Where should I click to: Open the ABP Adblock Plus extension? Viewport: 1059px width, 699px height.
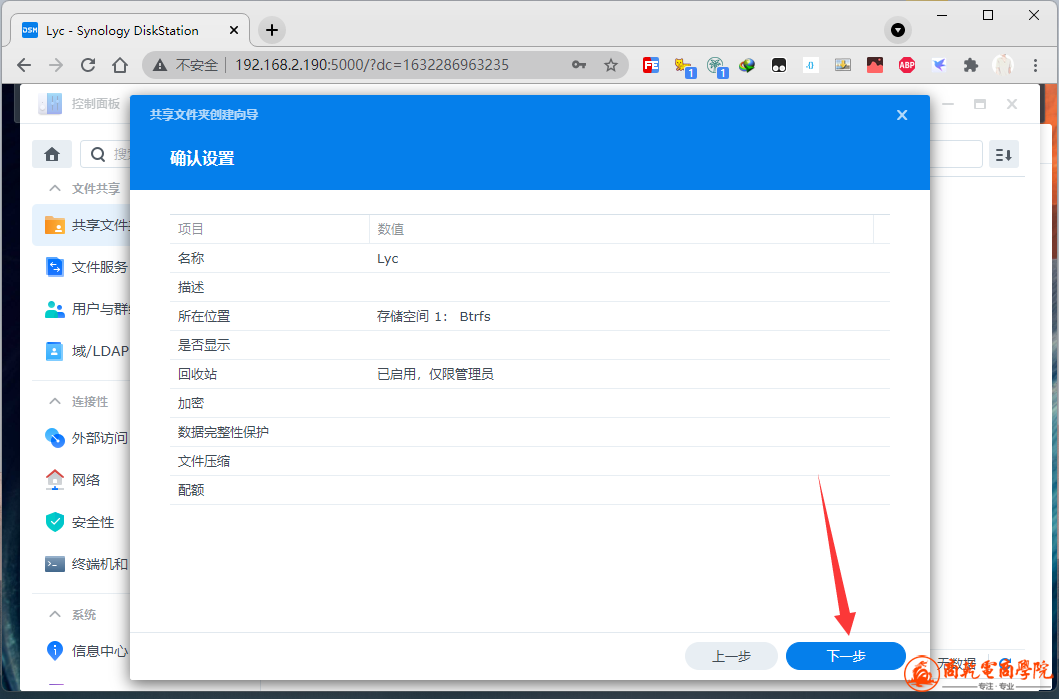[906, 65]
